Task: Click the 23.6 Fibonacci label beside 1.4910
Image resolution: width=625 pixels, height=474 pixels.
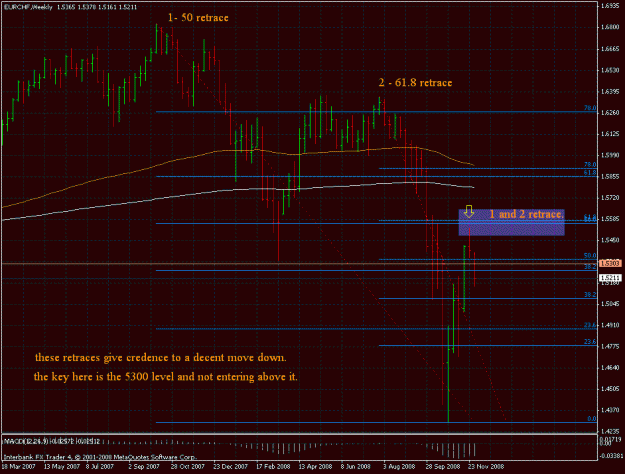Action: pos(590,325)
